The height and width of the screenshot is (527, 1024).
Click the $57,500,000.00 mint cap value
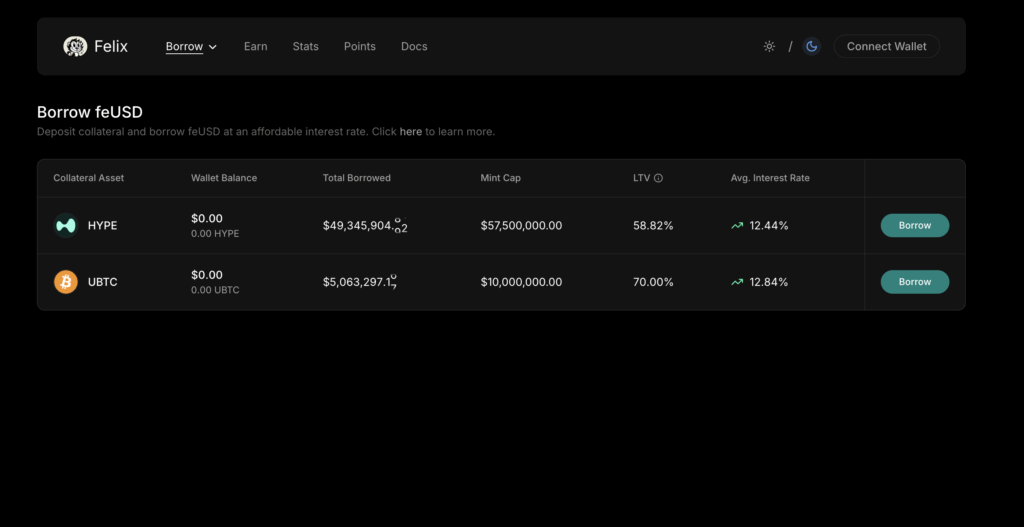pos(521,226)
